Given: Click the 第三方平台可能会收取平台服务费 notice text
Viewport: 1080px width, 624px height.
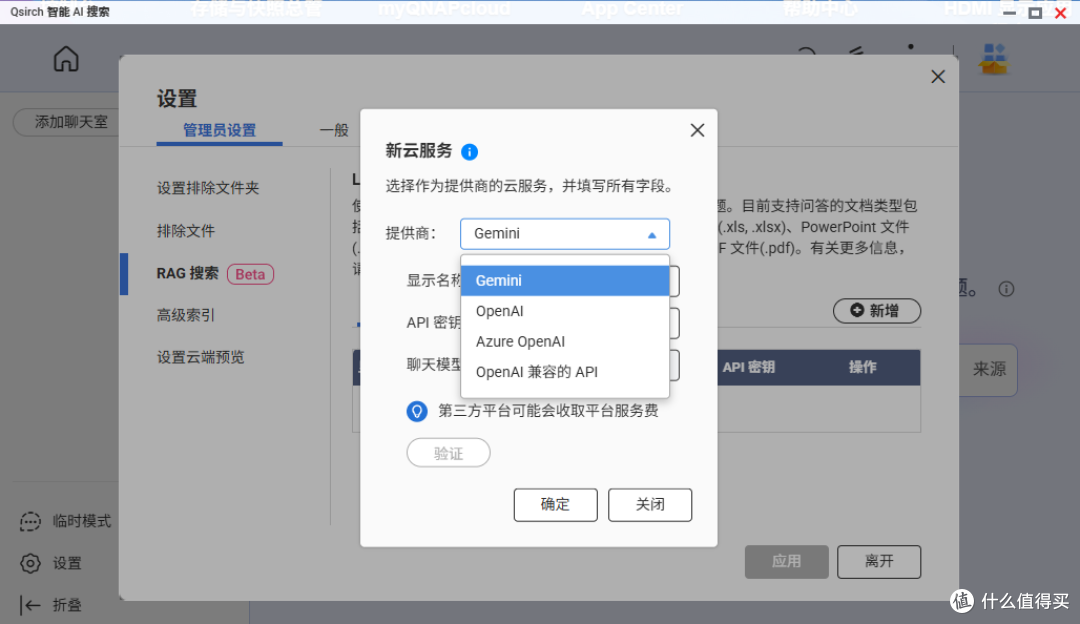Looking at the screenshot, I should point(548,410).
